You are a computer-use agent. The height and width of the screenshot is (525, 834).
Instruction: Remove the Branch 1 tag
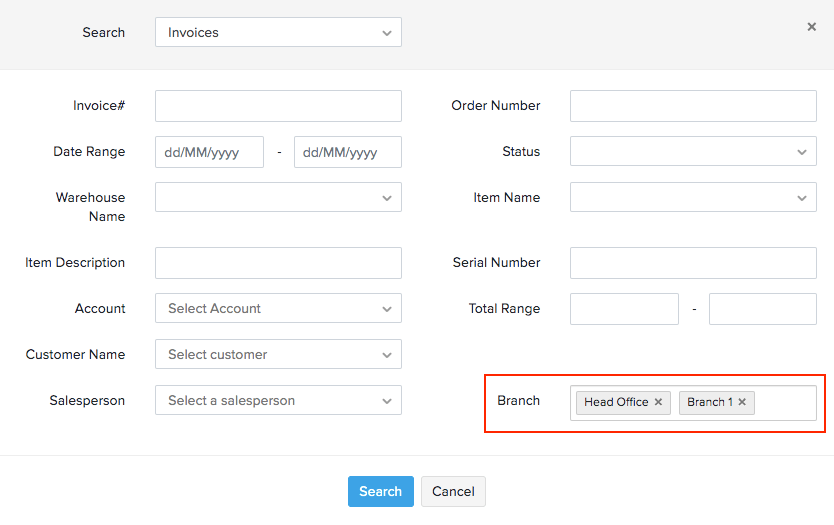coord(742,402)
